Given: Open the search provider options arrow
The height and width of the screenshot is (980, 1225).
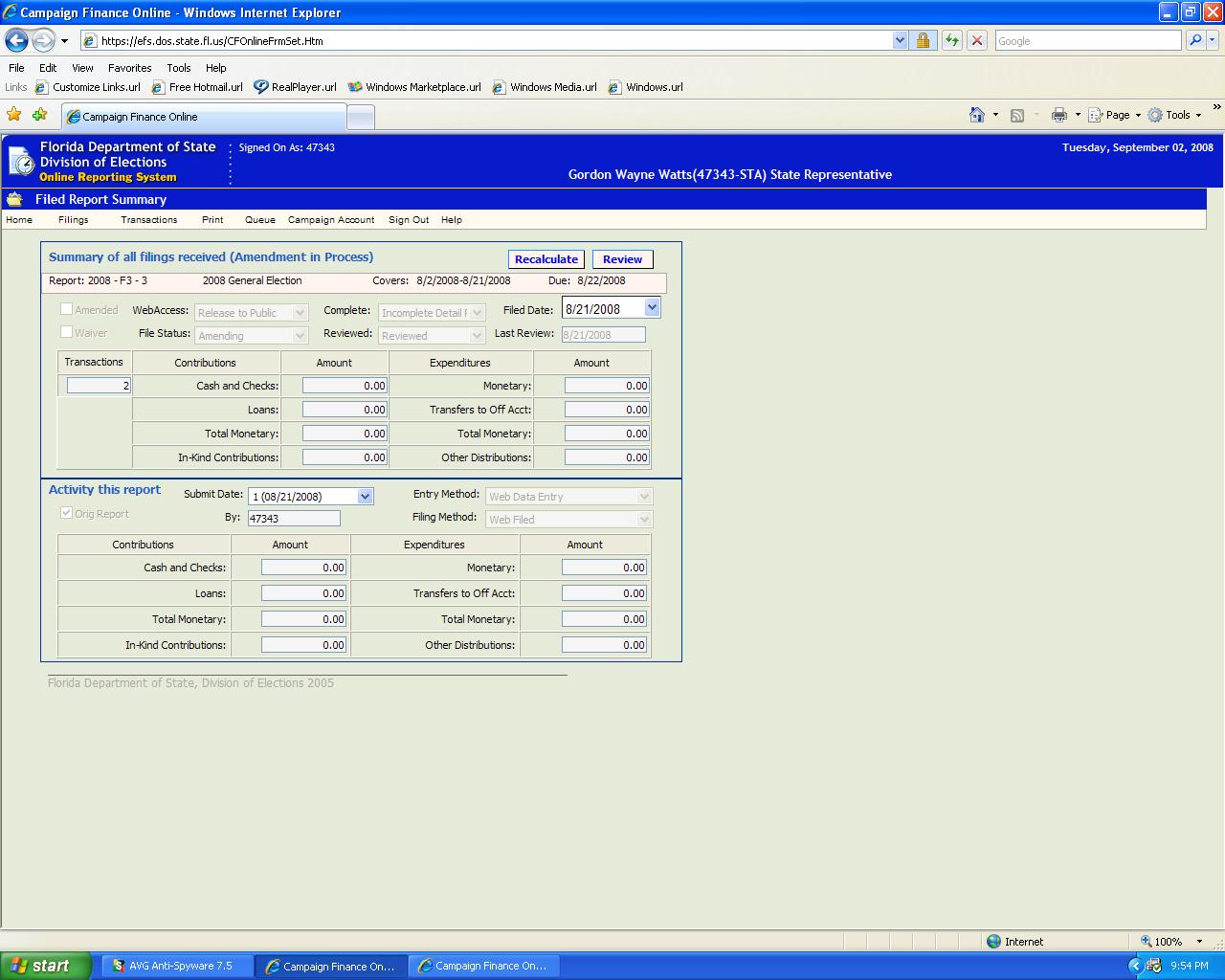Looking at the screenshot, I should pos(1213,40).
